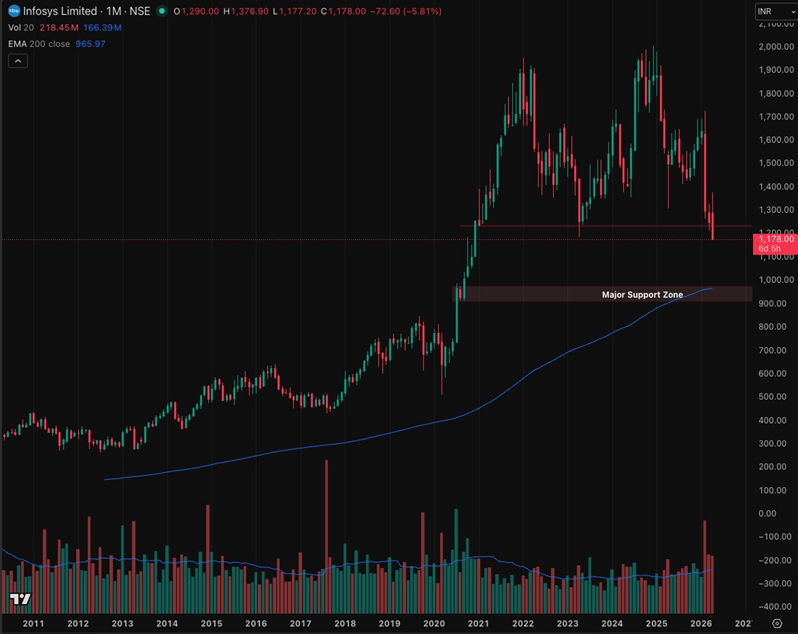
Task: Click the EMA 200 close indicator legend
Action: point(39,44)
